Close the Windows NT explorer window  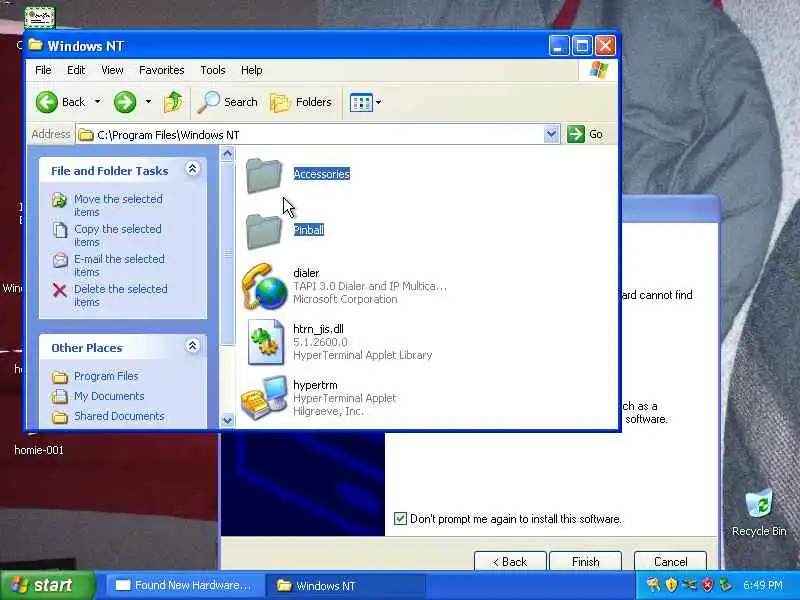point(606,46)
